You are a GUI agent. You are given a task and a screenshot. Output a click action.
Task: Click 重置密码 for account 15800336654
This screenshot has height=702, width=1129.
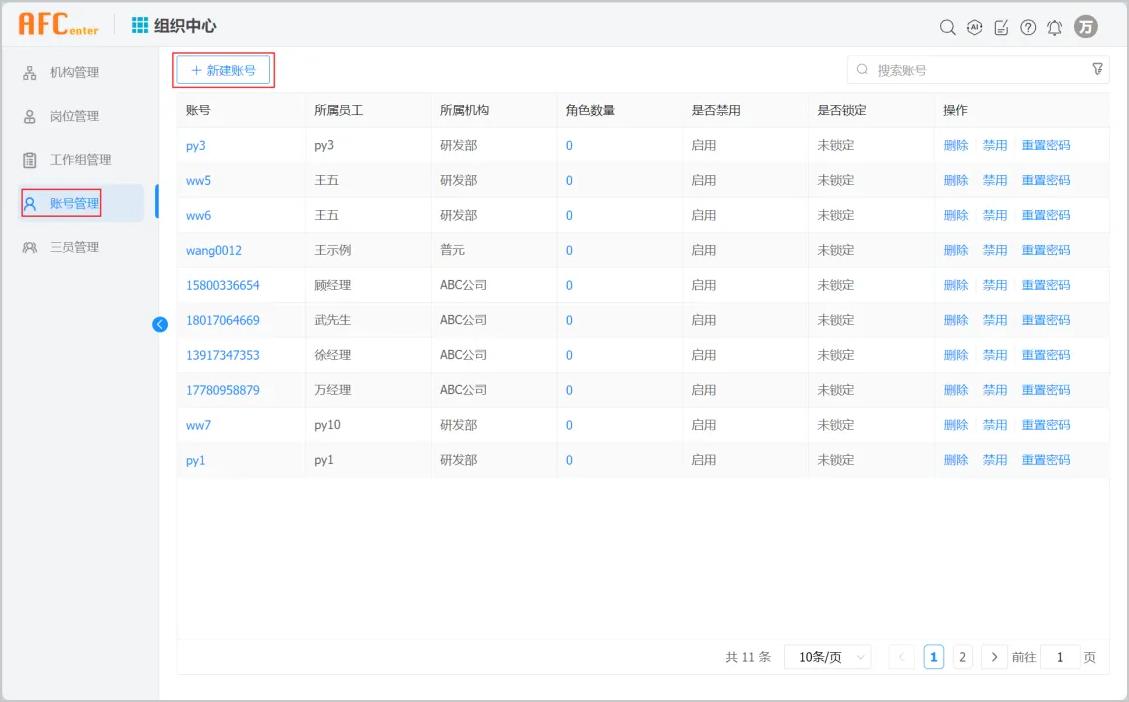[1045, 285]
